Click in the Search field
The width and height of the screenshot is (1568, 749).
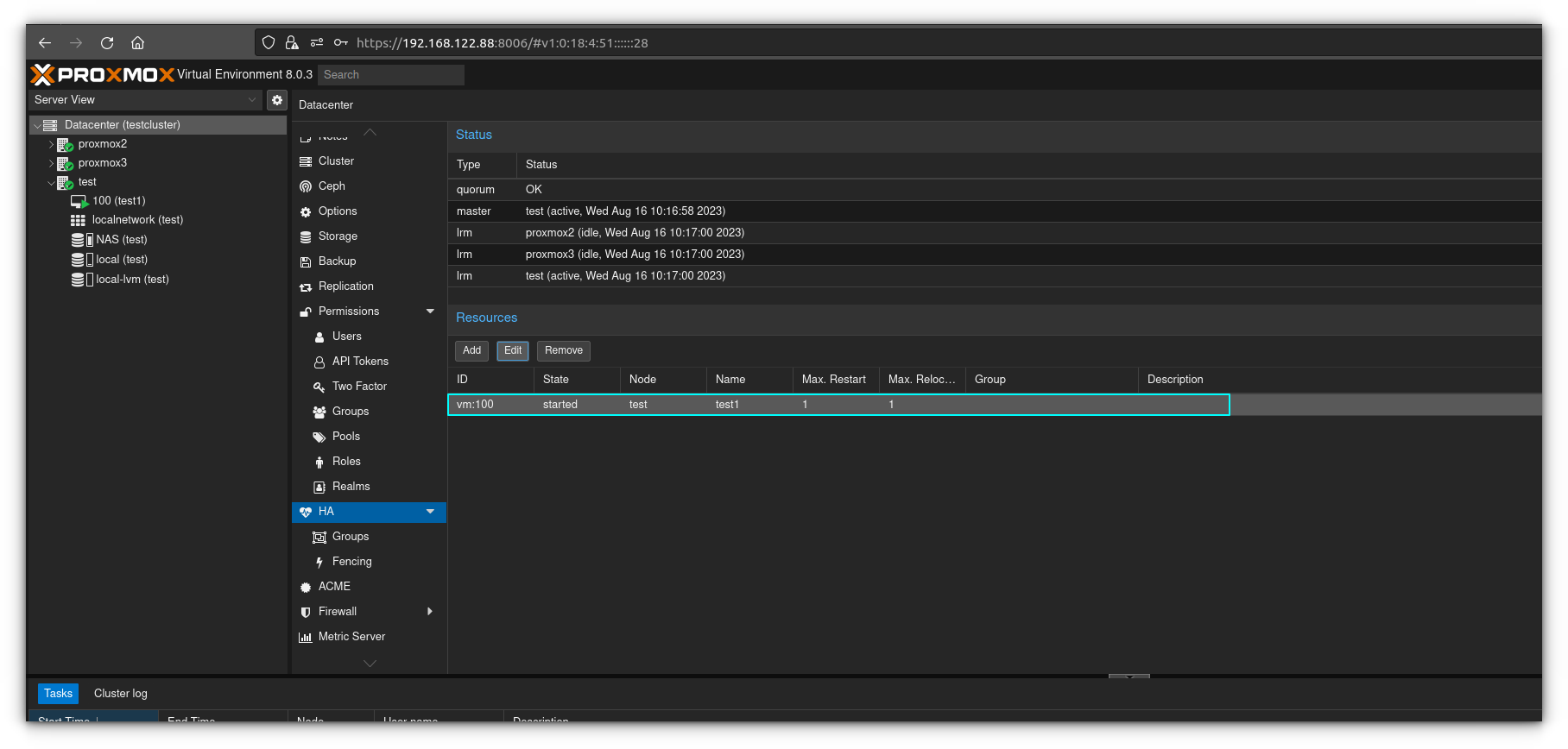[x=391, y=75]
